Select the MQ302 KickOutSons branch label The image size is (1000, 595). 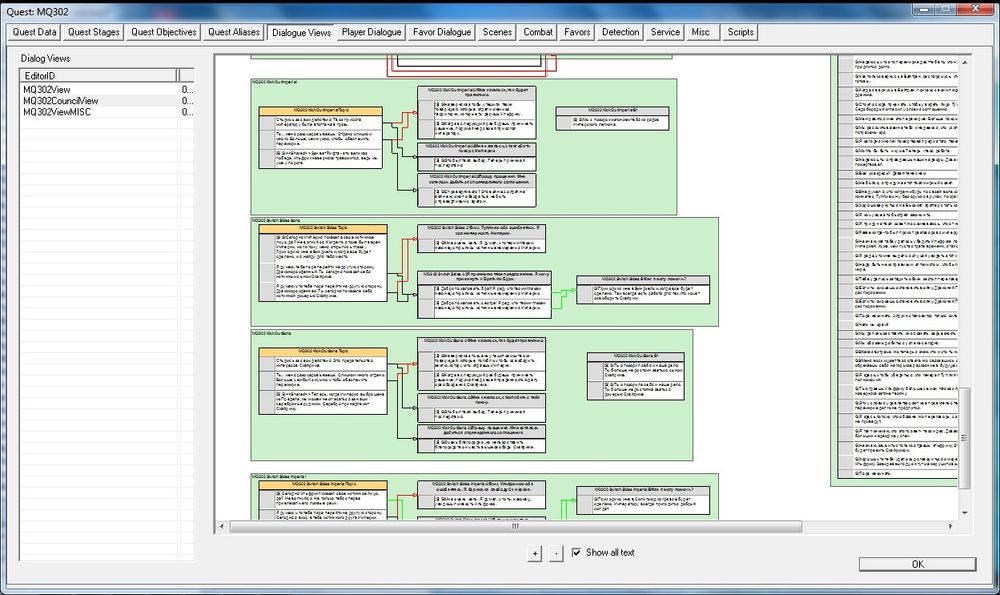tap(272, 333)
